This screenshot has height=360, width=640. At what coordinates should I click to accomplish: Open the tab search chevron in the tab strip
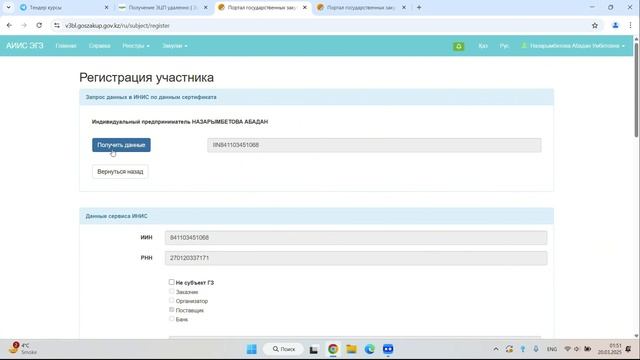[8, 7]
